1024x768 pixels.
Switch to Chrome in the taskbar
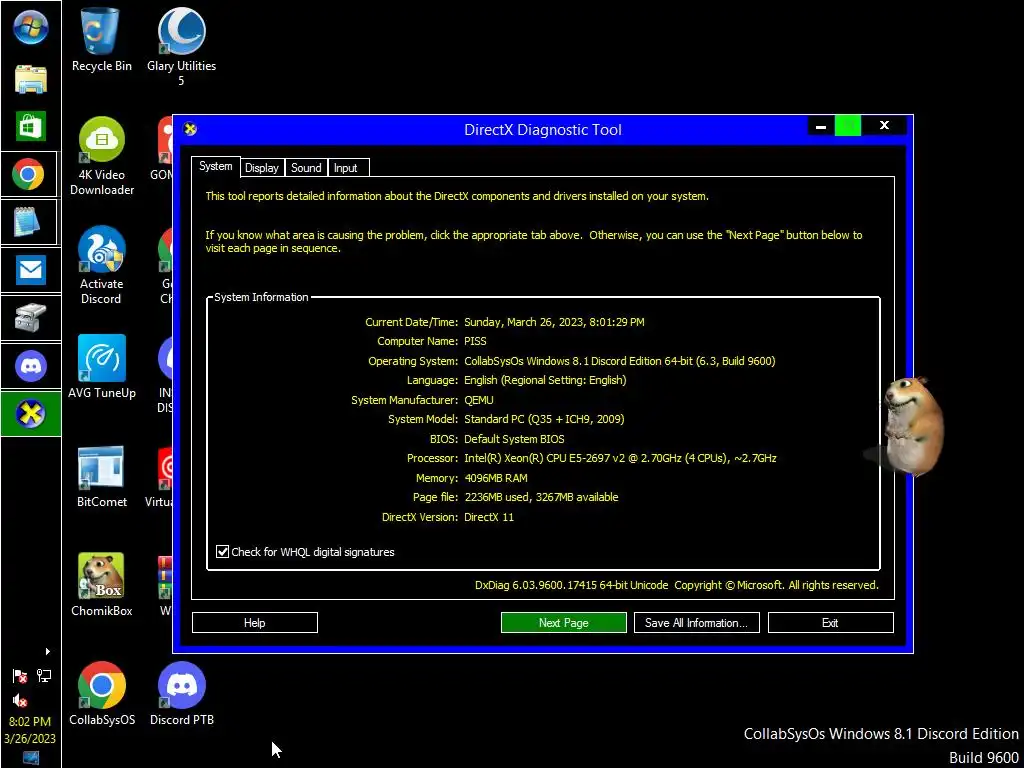pos(29,174)
